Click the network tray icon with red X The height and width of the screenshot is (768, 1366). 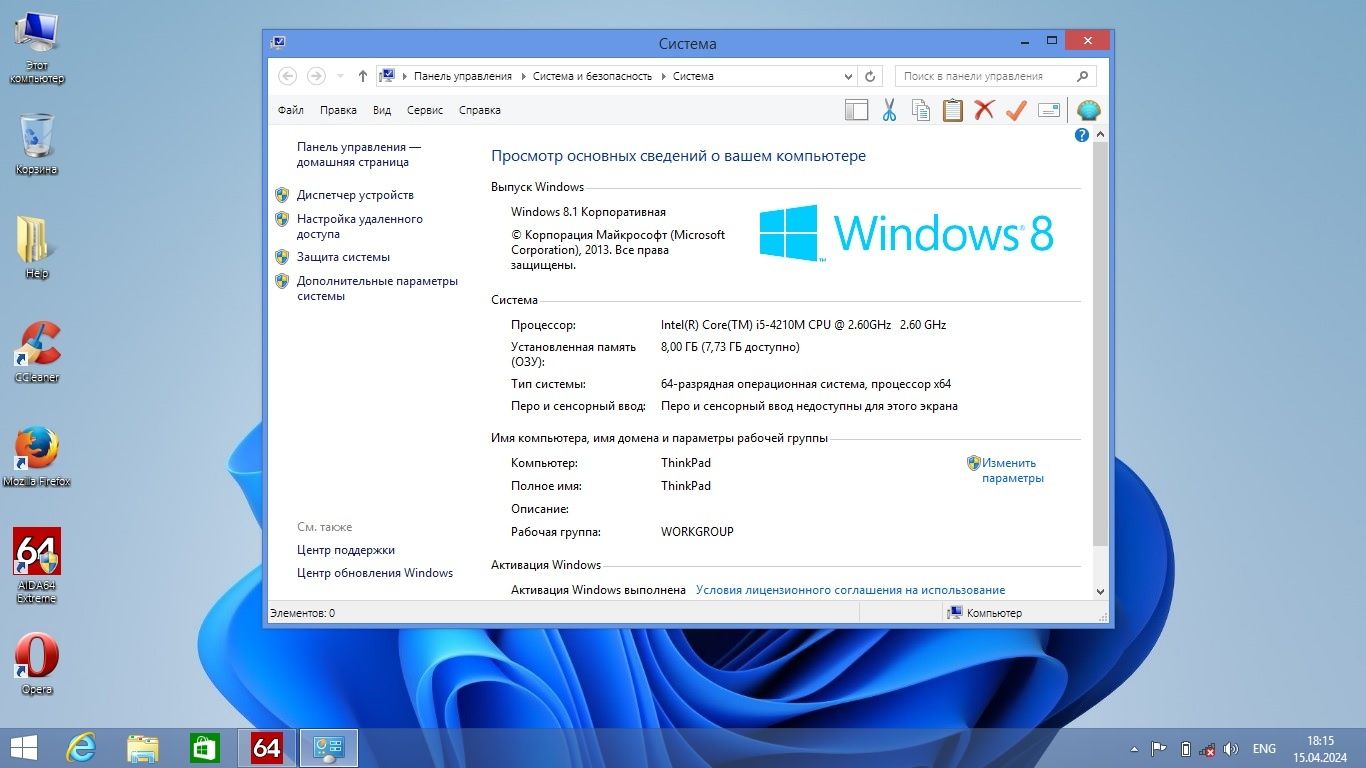1208,749
